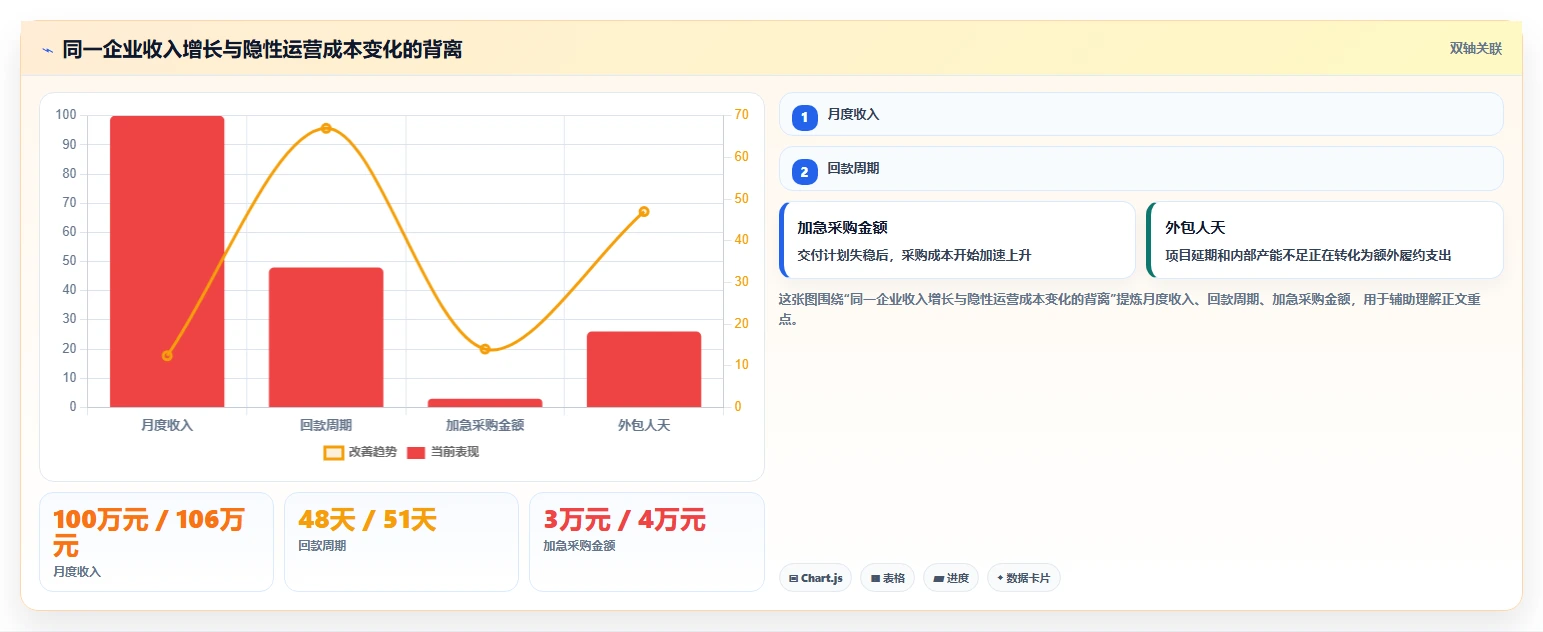The width and height of the screenshot is (1543, 632).
Task: Click the right axis value 70
Action: click(x=742, y=115)
